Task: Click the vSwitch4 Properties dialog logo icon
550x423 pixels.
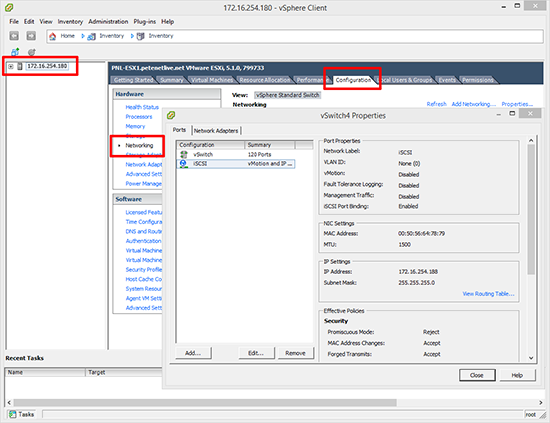Action: tap(171, 115)
